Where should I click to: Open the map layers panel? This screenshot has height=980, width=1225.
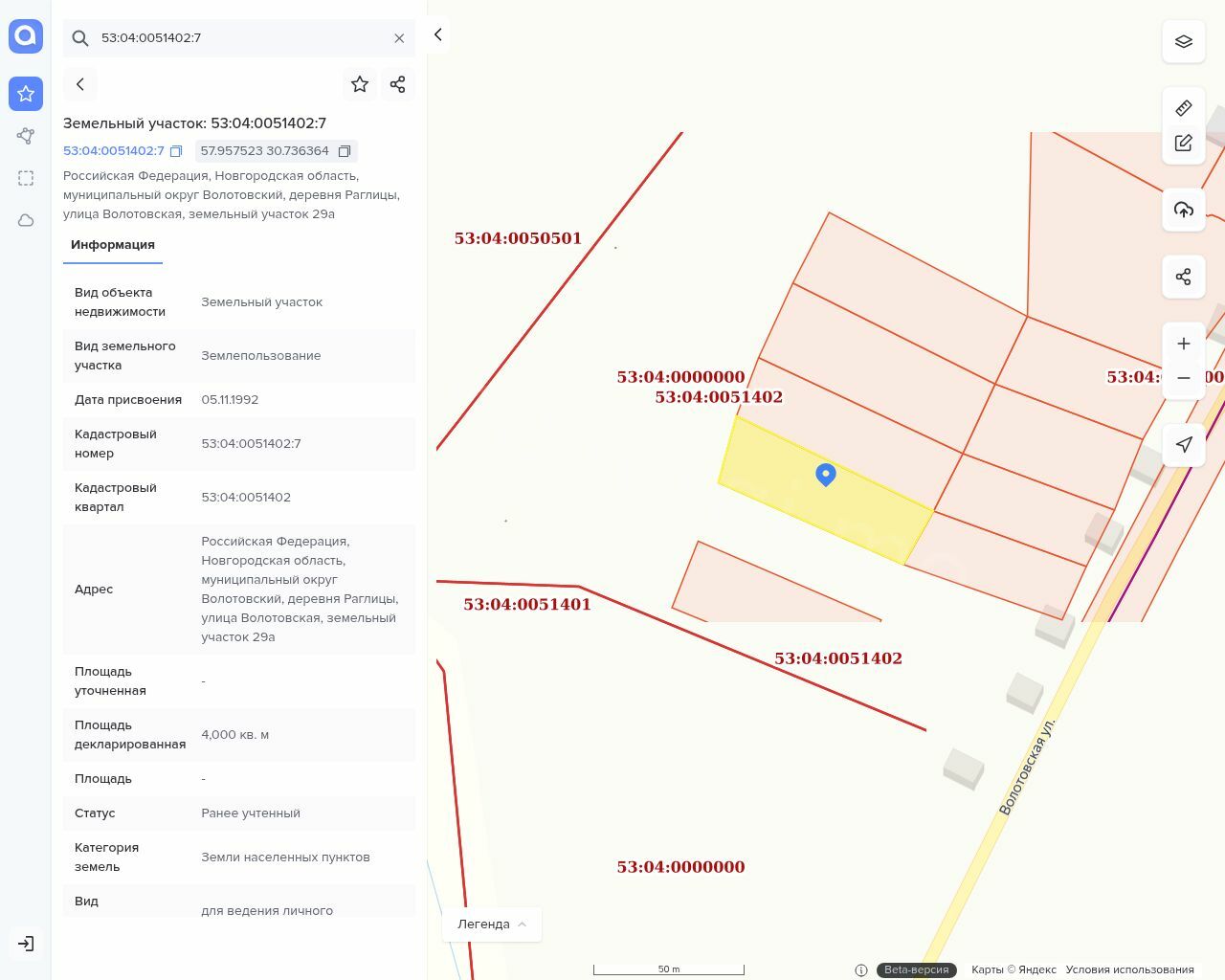coord(1183,42)
